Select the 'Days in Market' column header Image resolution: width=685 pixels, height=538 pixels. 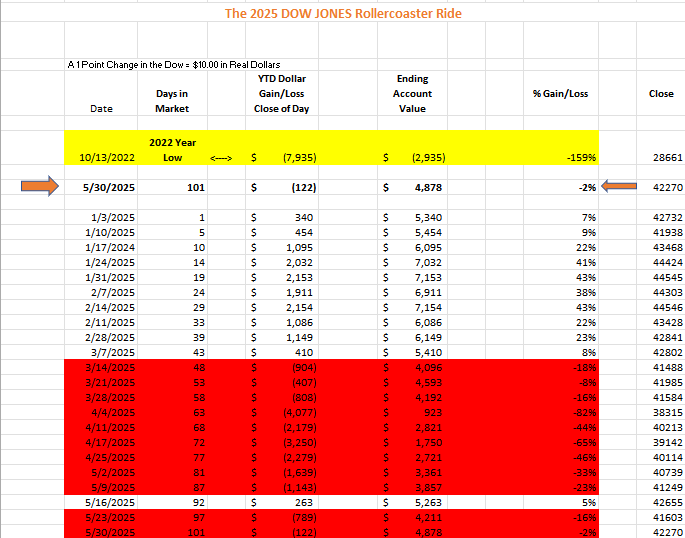pos(172,101)
